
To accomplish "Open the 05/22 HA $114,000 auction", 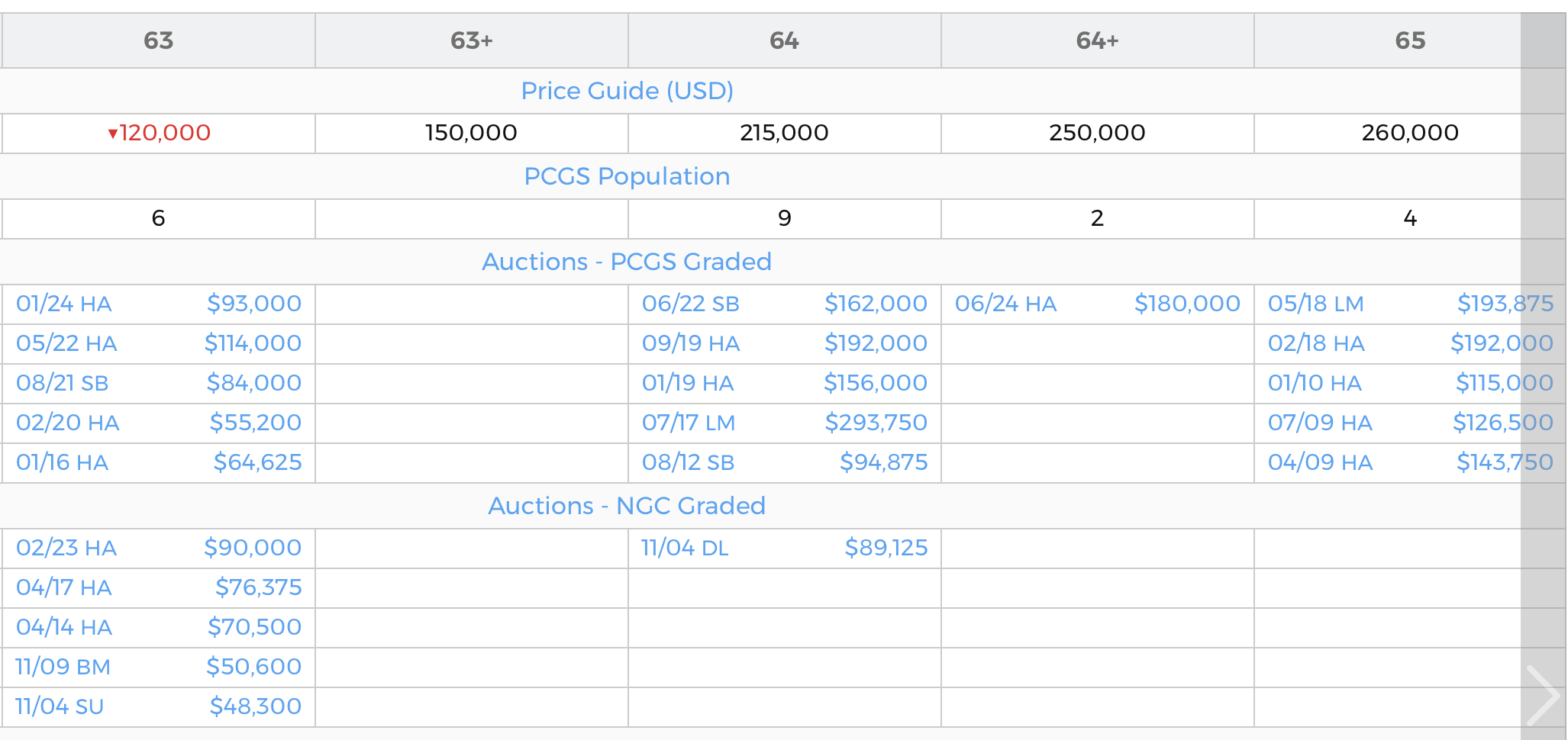I will coord(159,343).
